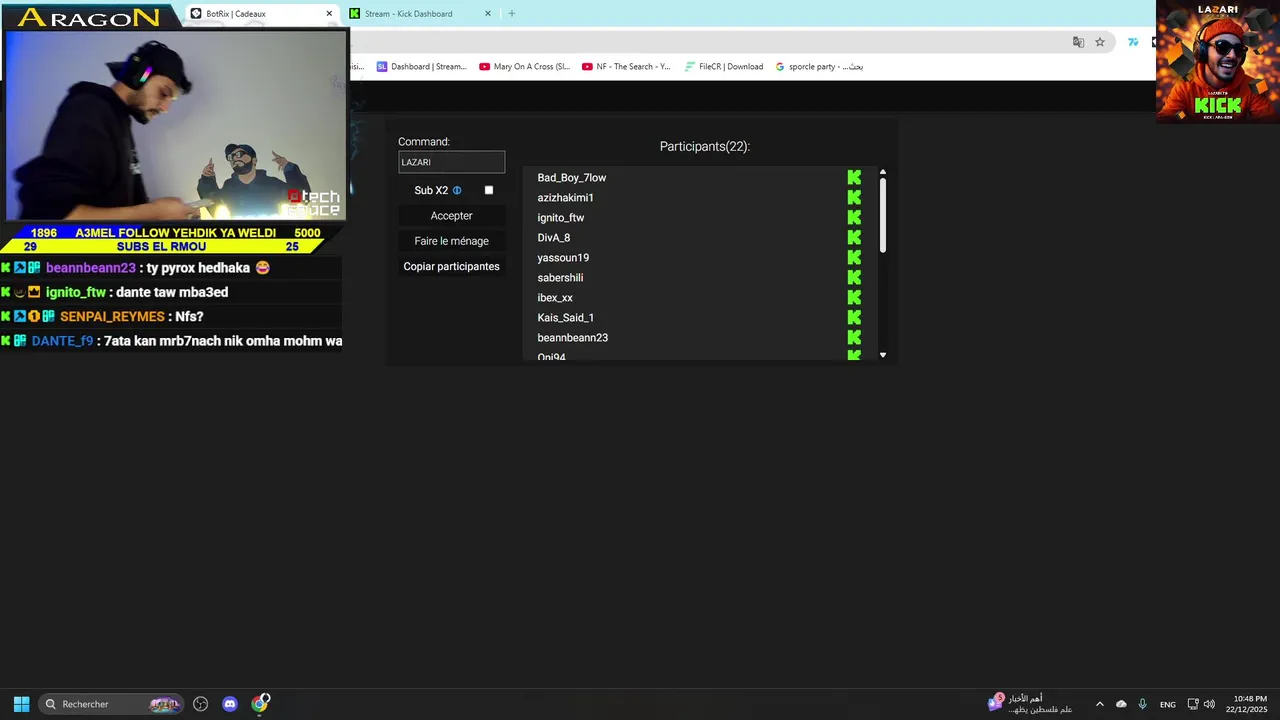Click the Kick icon beside DivA_8

[854, 237]
